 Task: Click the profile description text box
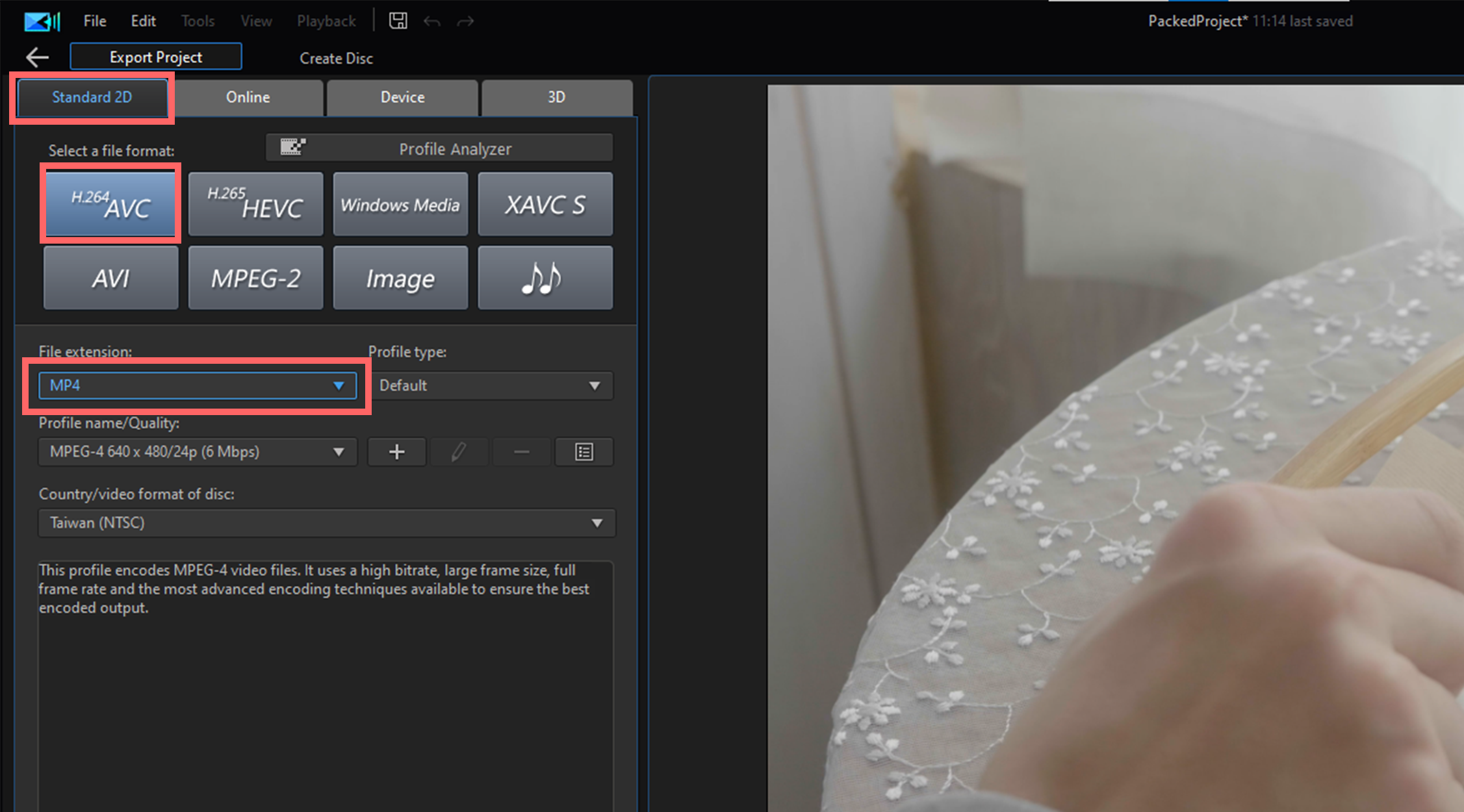pos(325,686)
